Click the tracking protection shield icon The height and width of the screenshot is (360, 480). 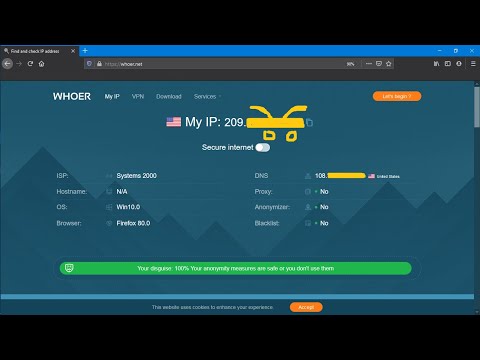click(89, 64)
